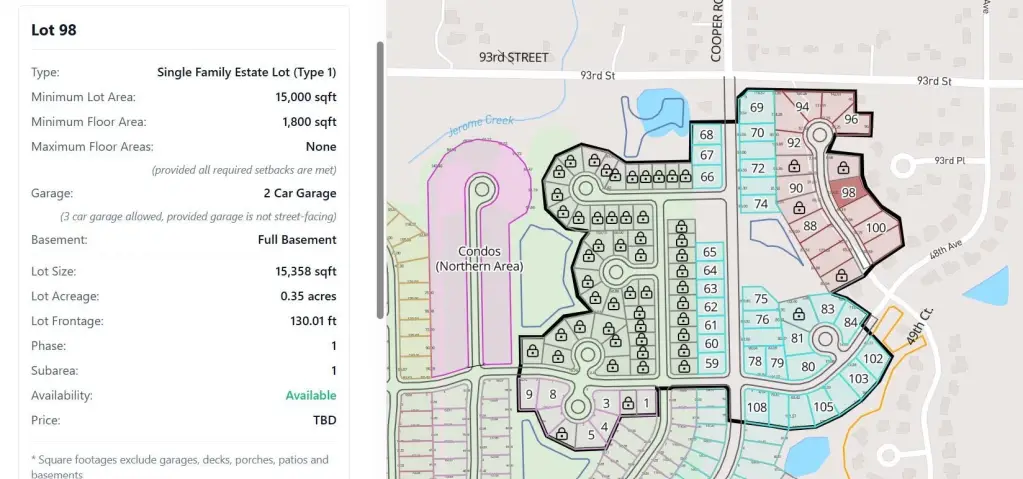Select the locked lot between lots 3 and 1
1023x479 pixels.
tap(628, 403)
